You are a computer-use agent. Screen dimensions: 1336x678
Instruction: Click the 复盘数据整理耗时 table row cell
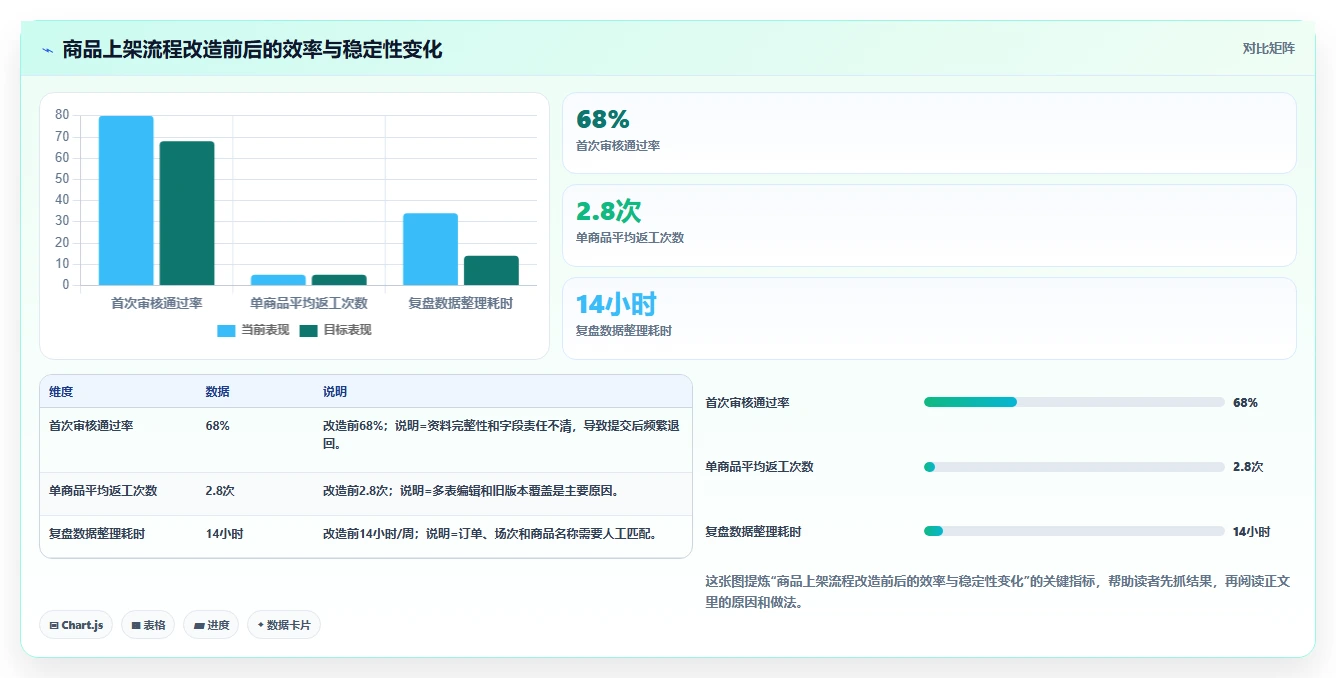[x=97, y=534]
